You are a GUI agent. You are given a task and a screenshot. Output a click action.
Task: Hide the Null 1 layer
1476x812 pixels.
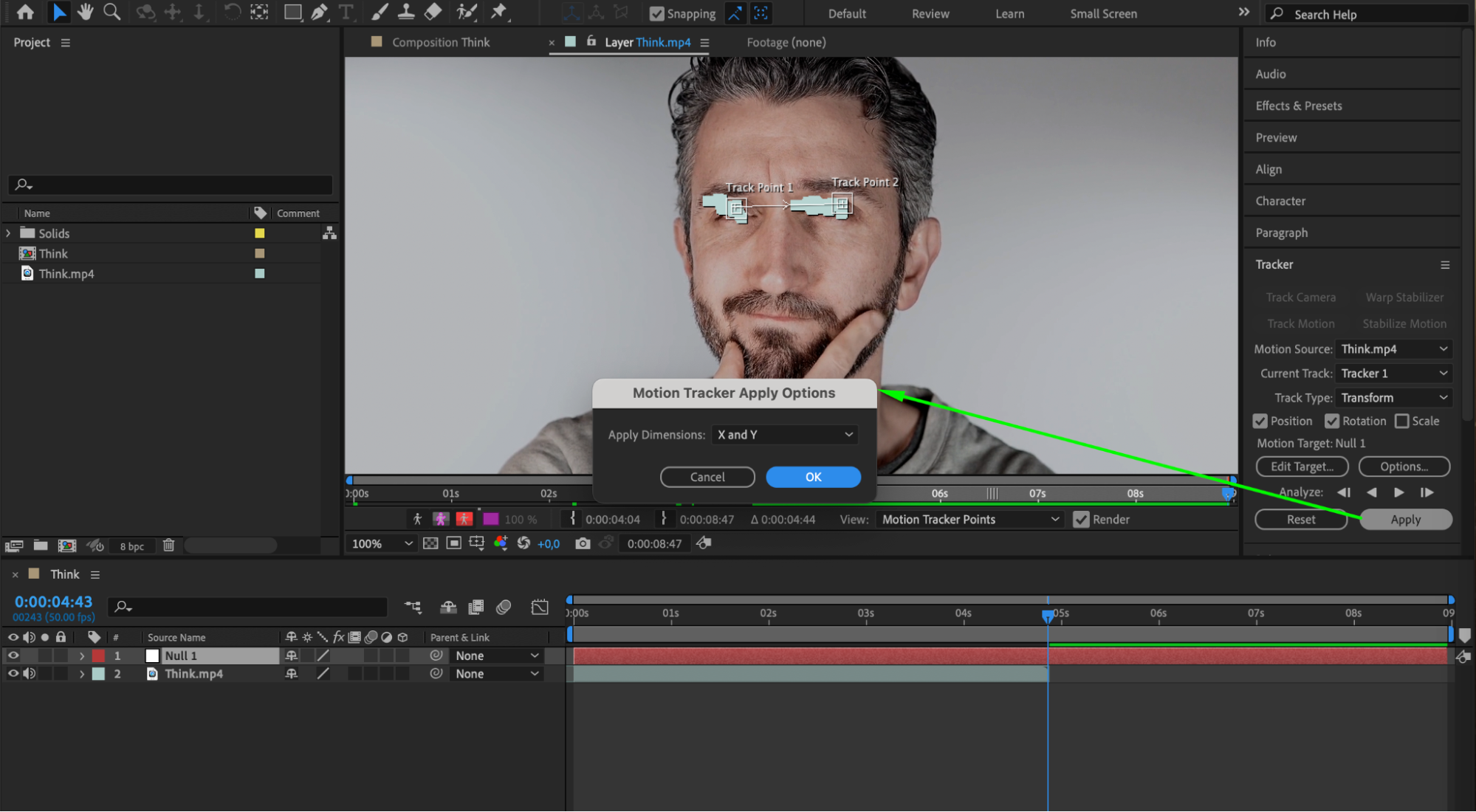13,656
